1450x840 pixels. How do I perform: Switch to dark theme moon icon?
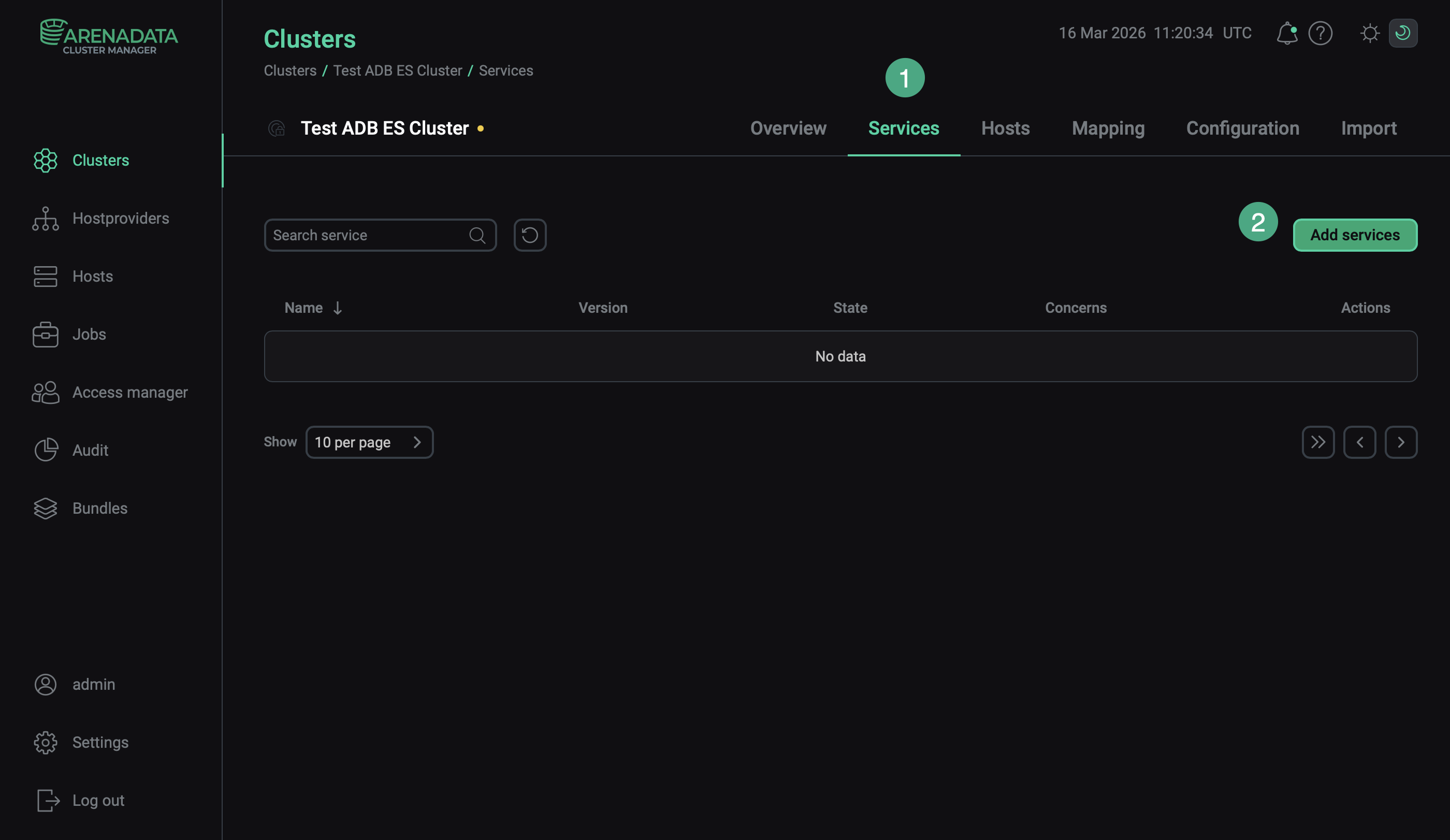point(1403,33)
